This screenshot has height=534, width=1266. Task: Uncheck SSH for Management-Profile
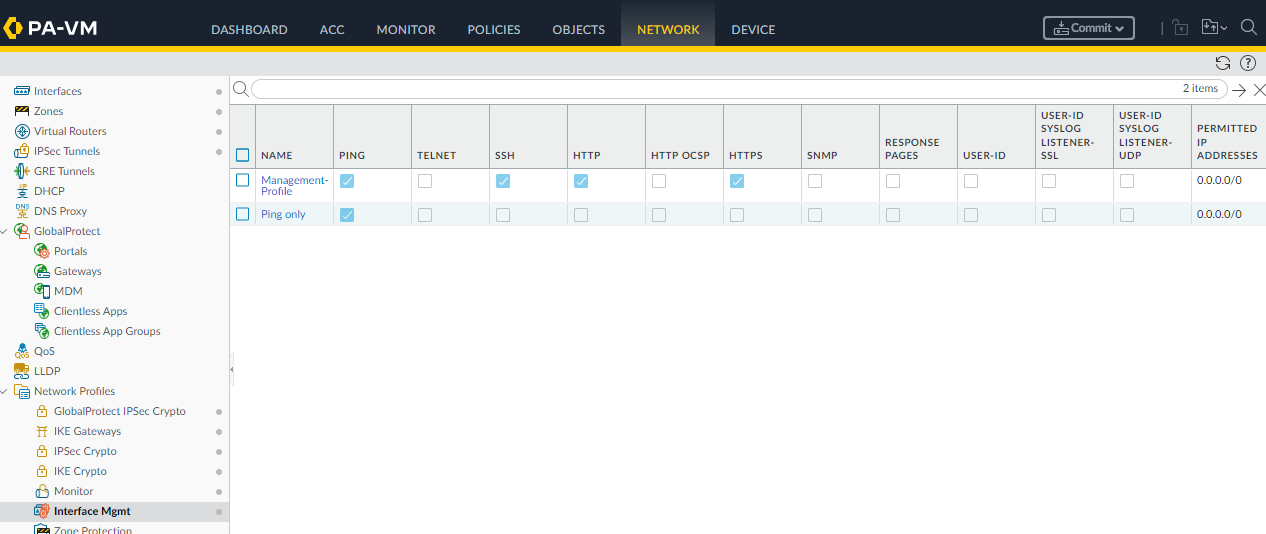click(x=503, y=181)
